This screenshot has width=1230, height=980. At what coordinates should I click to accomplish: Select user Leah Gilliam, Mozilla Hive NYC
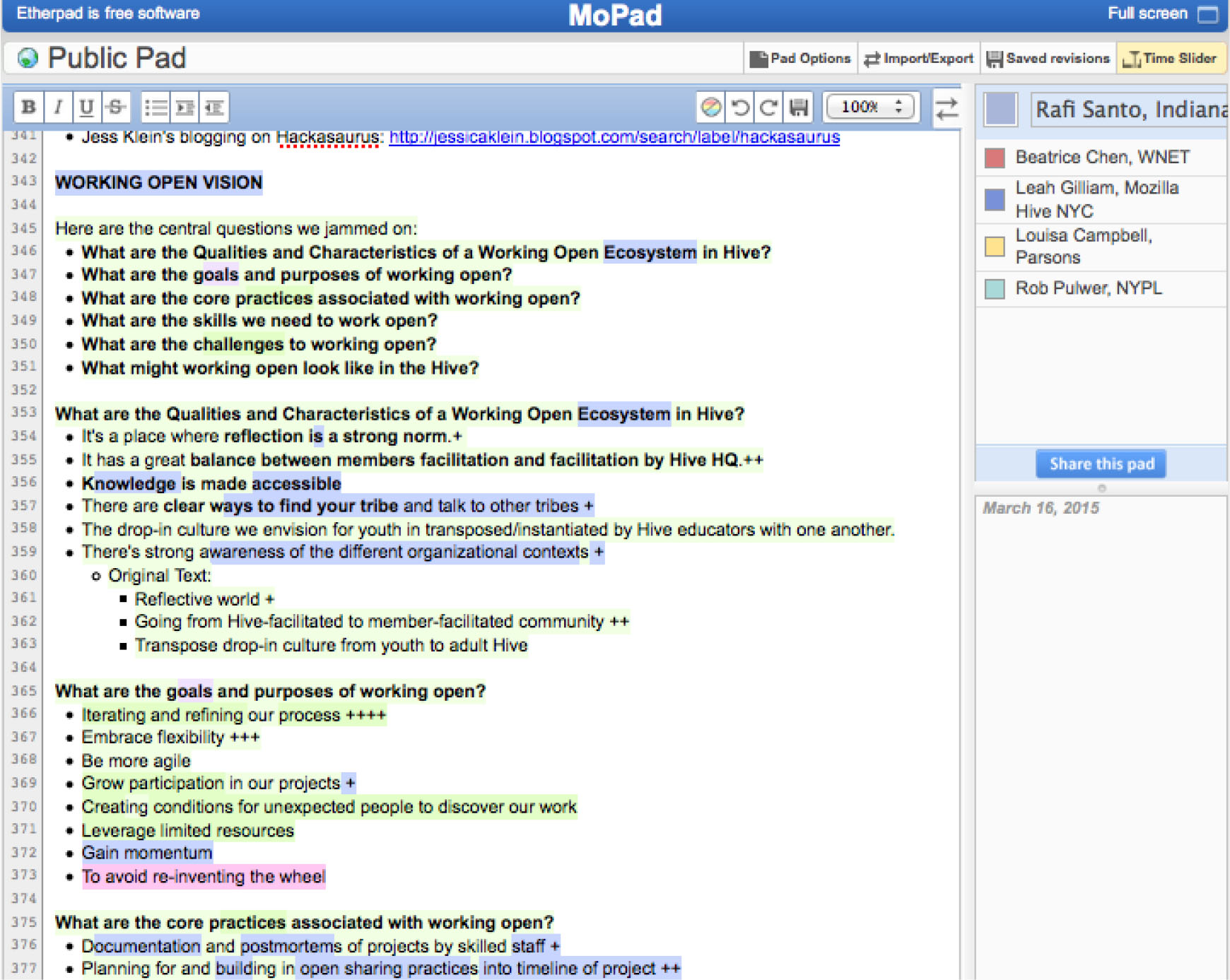click(1097, 200)
